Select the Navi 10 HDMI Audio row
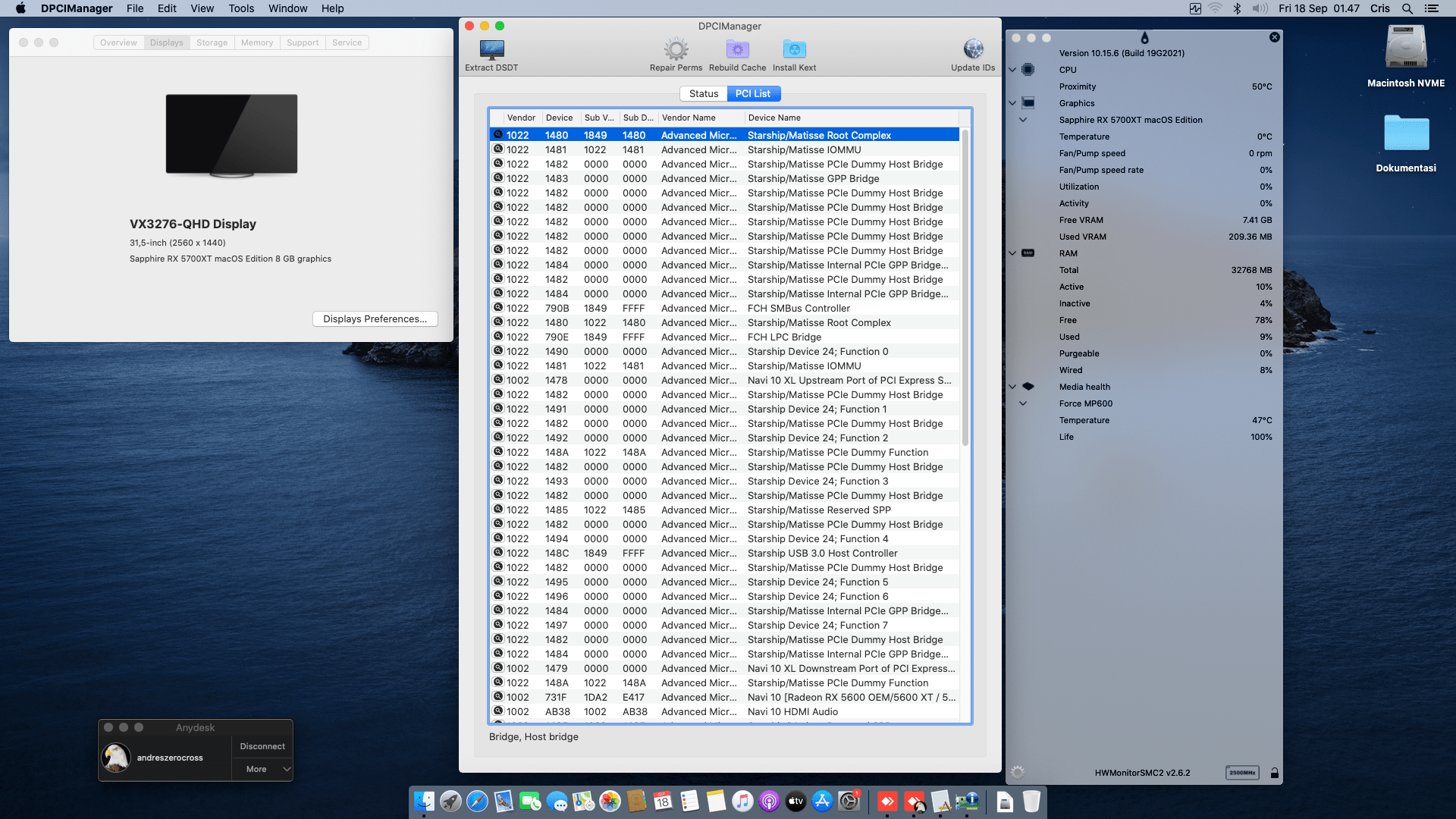Viewport: 1456px width, 819px height. tap(725, 711)
